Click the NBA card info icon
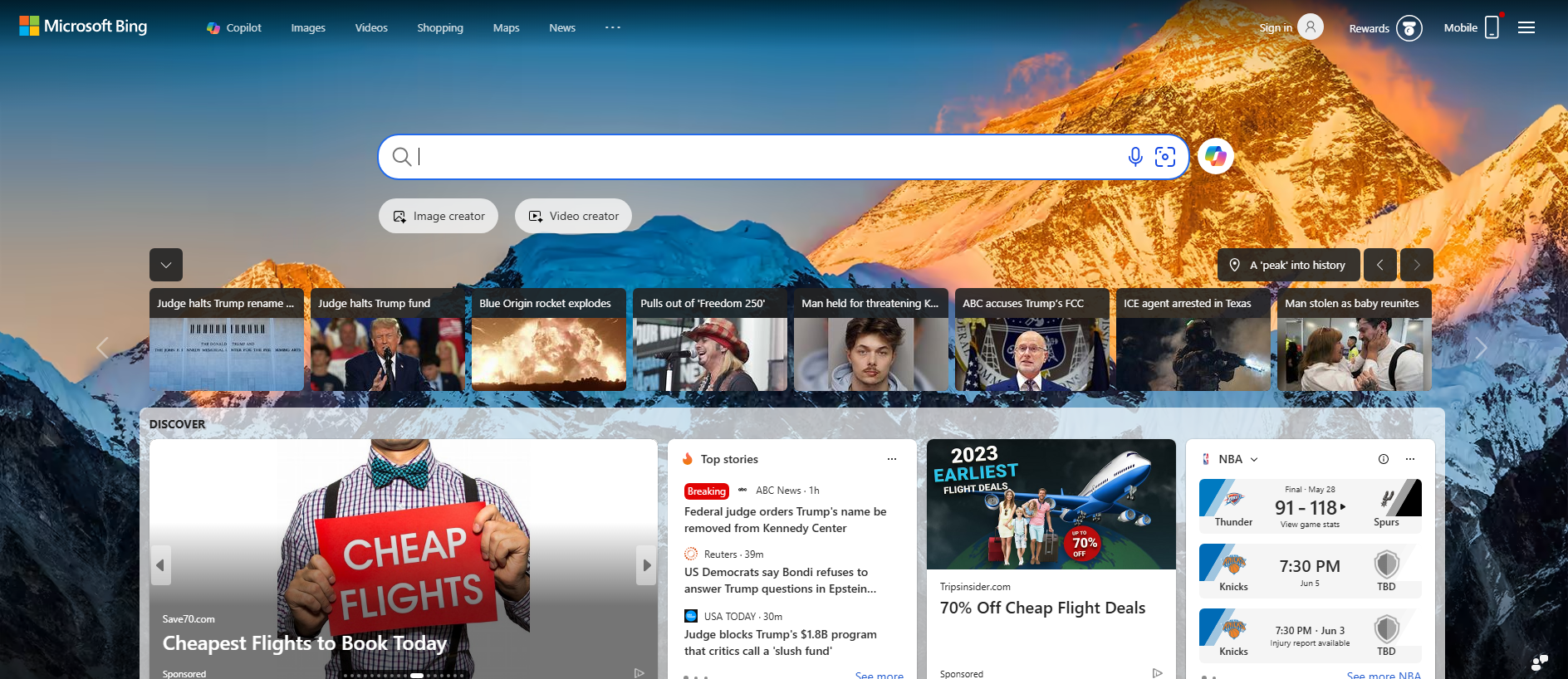Viewport: 1568px width, 679px height. (x=1384, y=459)
